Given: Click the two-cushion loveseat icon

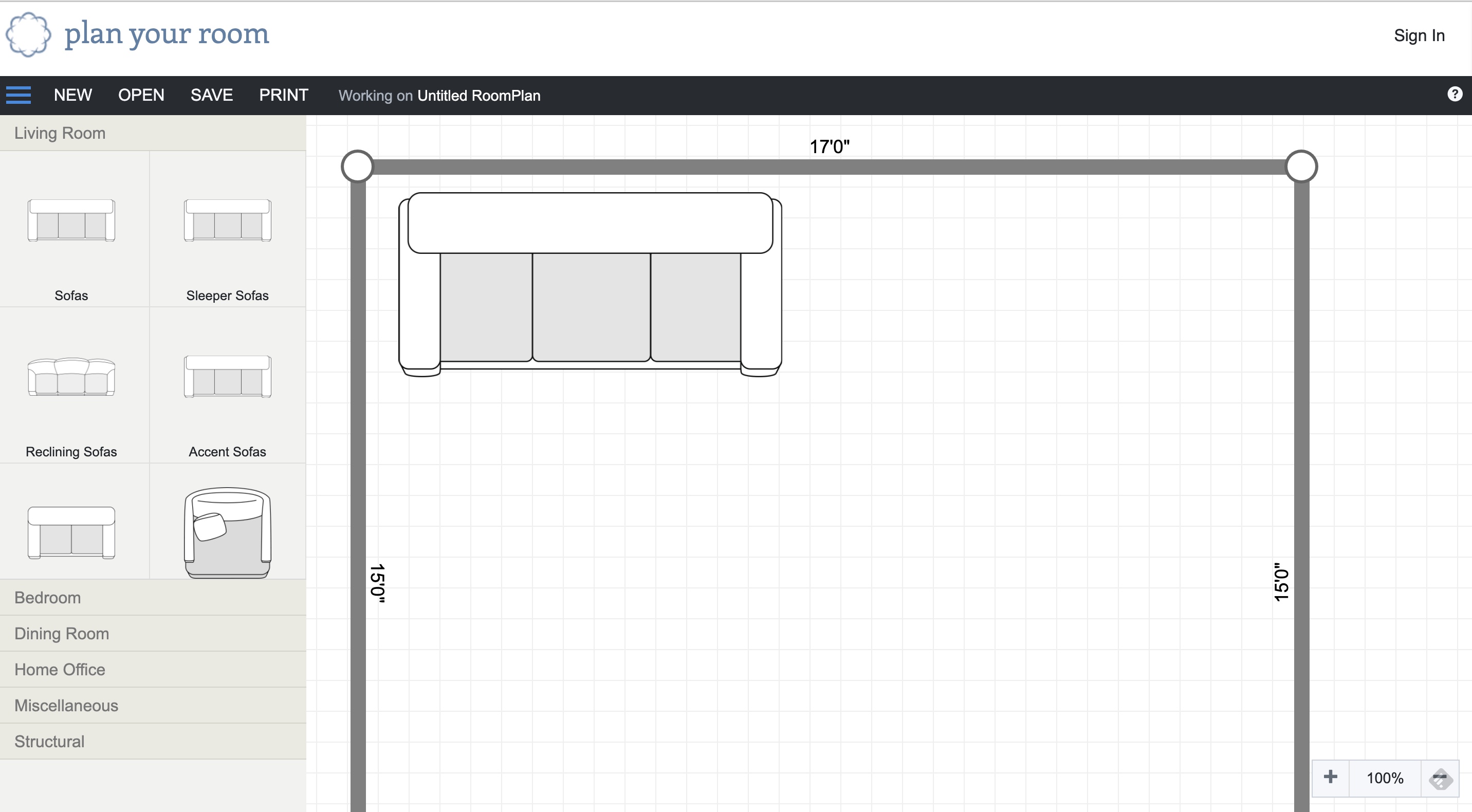Looking at the screenshot, I should pyautogui.click(x=71, y=532).
